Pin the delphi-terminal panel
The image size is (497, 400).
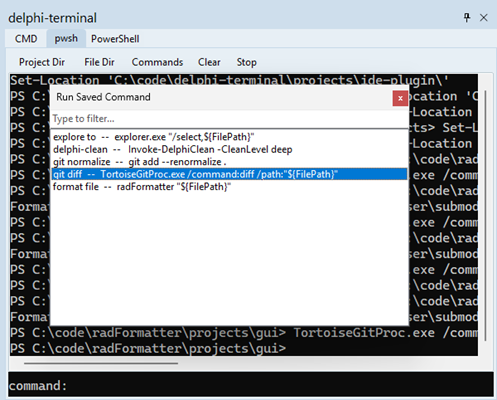pyautogui.click(x=467, y=18)
